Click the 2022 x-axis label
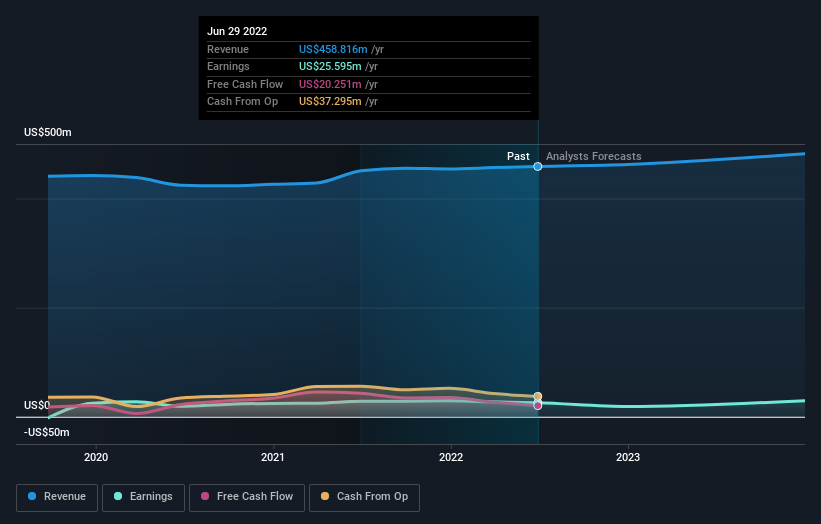This screenshot has width=821, height=524. click(x=451, y=457)
